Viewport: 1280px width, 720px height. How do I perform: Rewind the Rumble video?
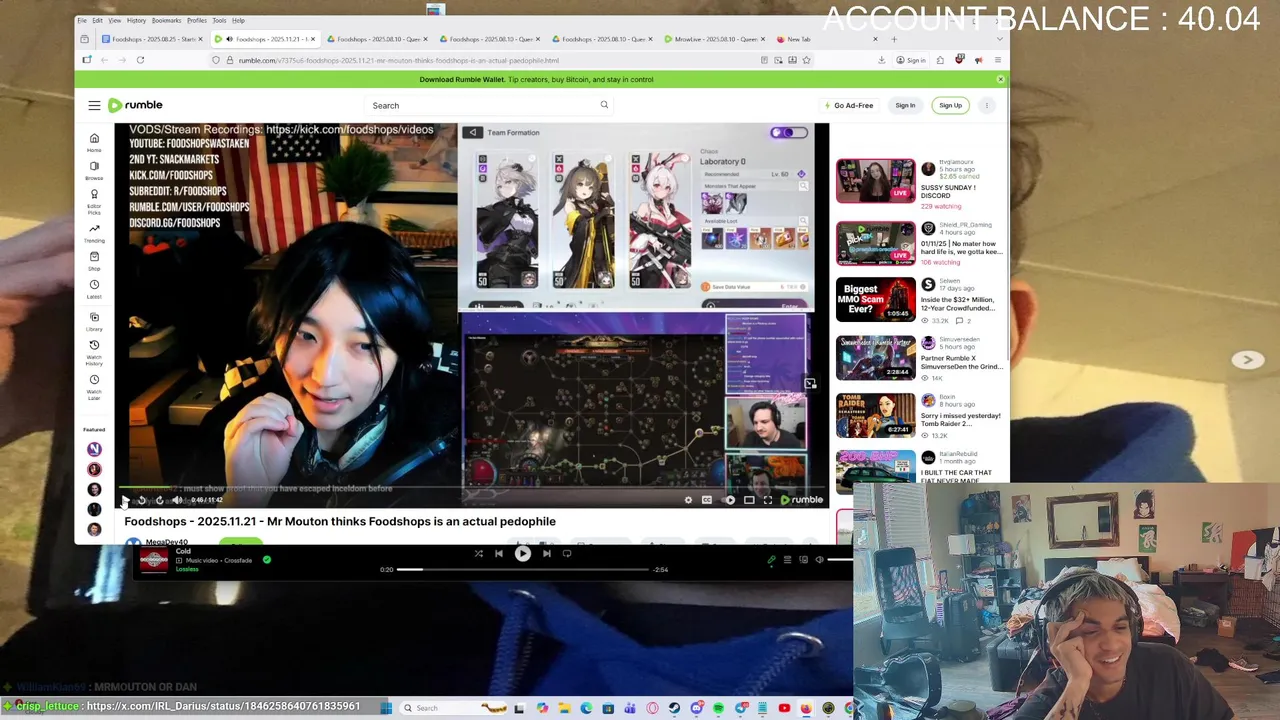point(142,500)
